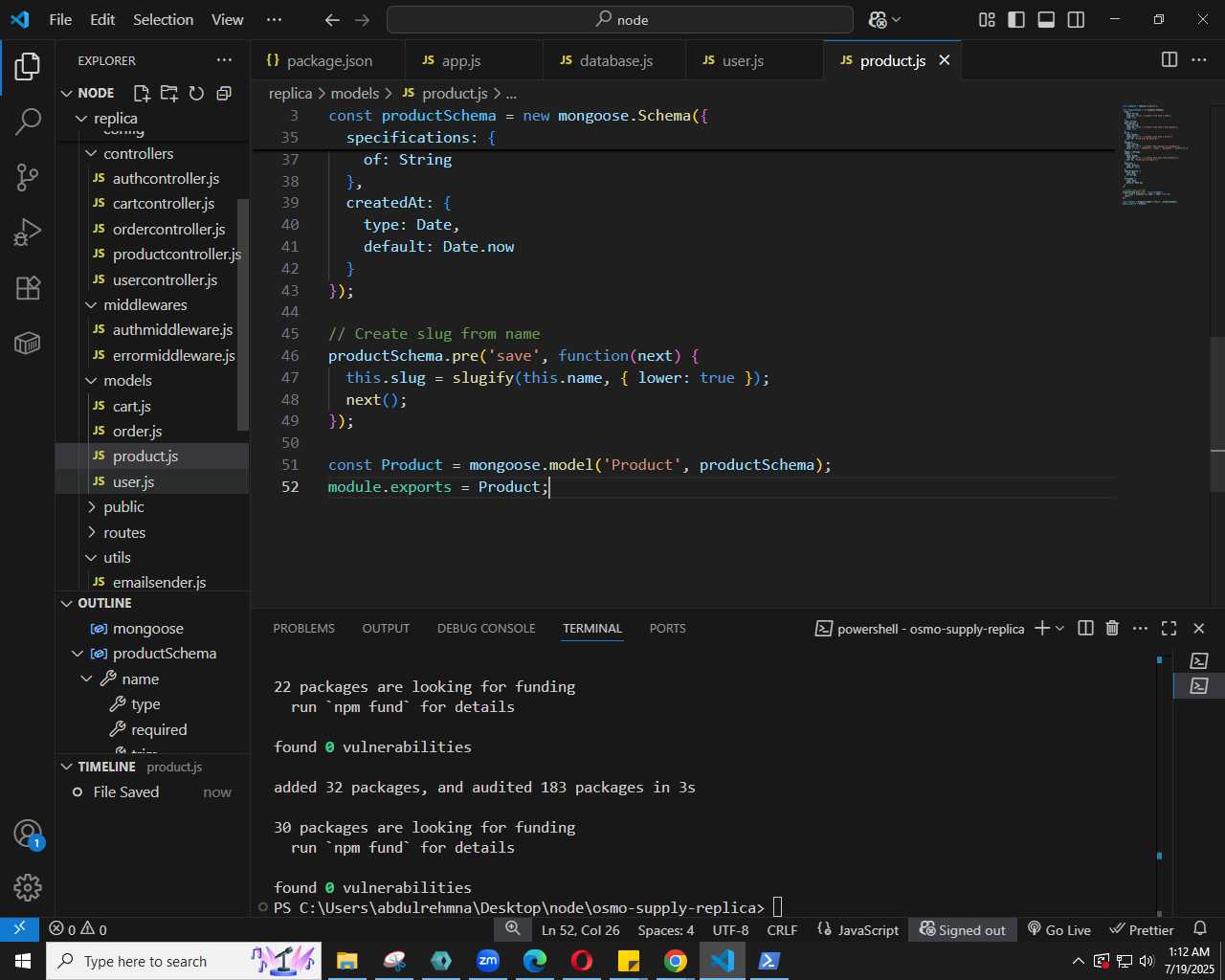1225x980 pixels.
Task: Click the node command center search box
Action: [x=619, y=19]
